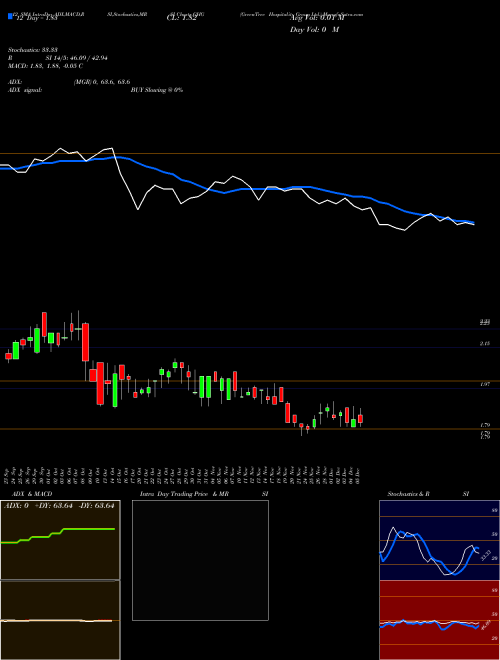Click the 1.79 price axis label
Image resolution: width=500 pixels, height=660 pixels.
485,426
